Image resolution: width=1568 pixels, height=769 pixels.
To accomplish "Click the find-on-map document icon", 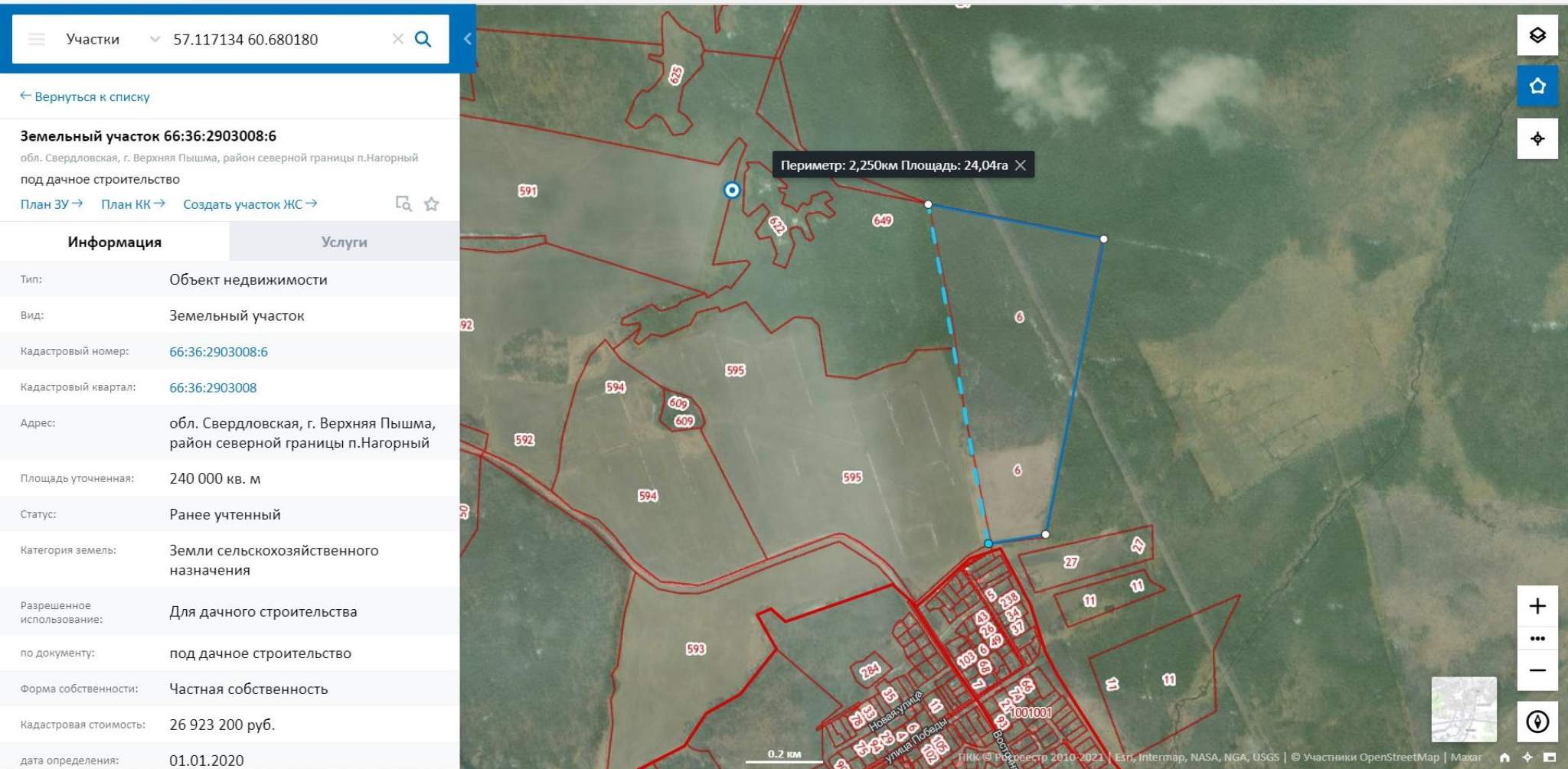I will click(x=403, y=204).
